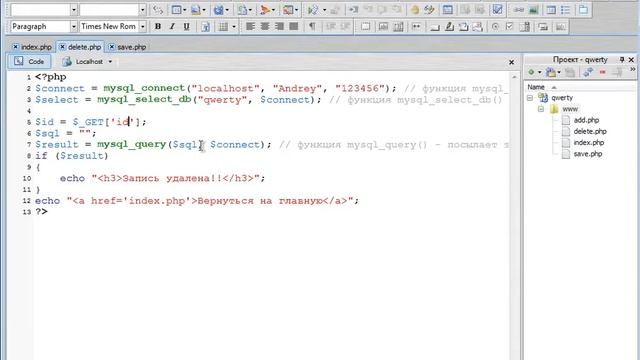Click the project folder icon with dropdown
The image size is (640, 360).
[551, 72]
